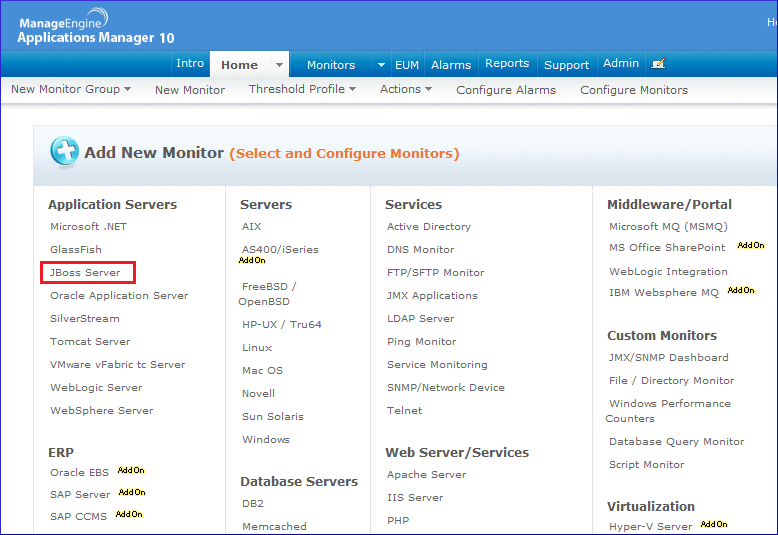Select IIS Server monitor
The image size is (778, 535).
click(x=415, y=498)
